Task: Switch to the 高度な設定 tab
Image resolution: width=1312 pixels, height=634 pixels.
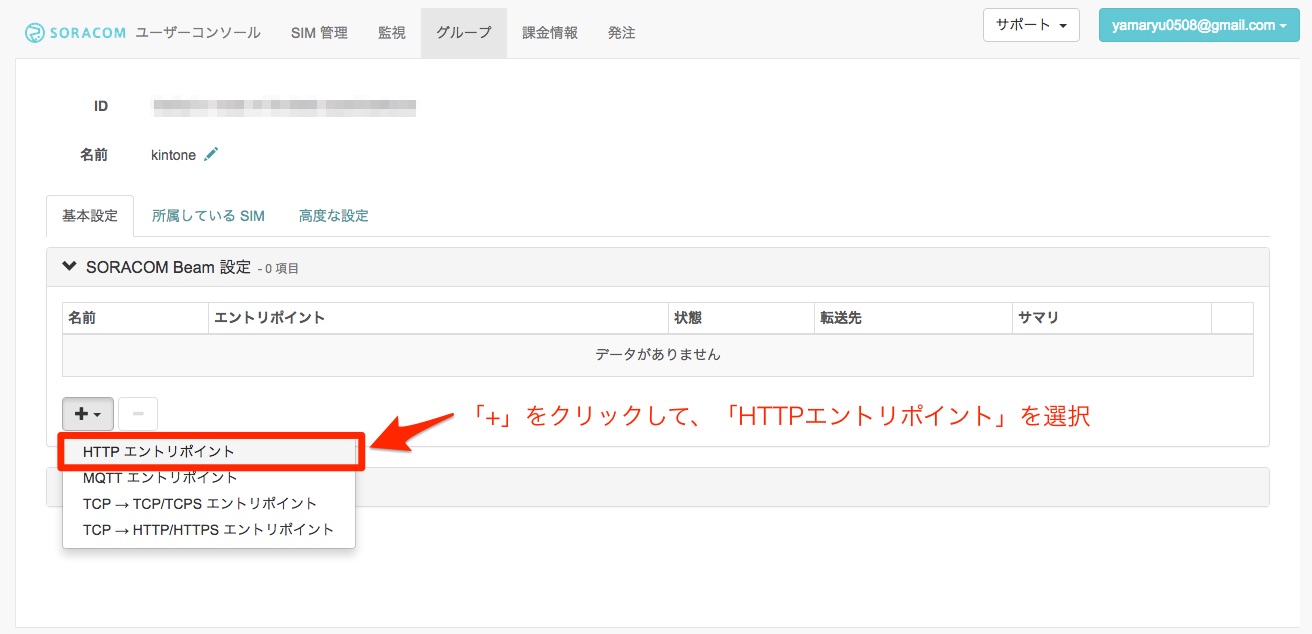Action: (334, 216)
